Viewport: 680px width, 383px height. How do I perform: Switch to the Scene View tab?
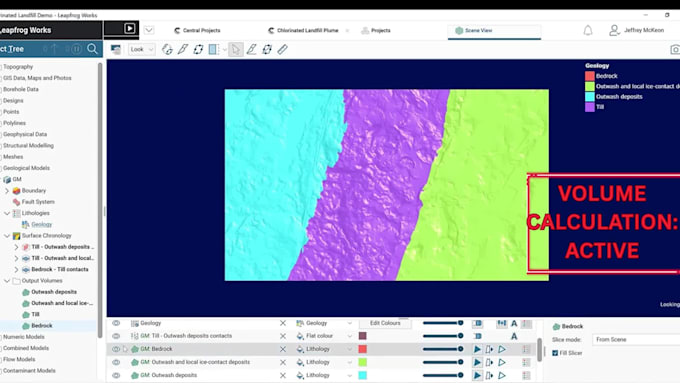tap(494, 30)
